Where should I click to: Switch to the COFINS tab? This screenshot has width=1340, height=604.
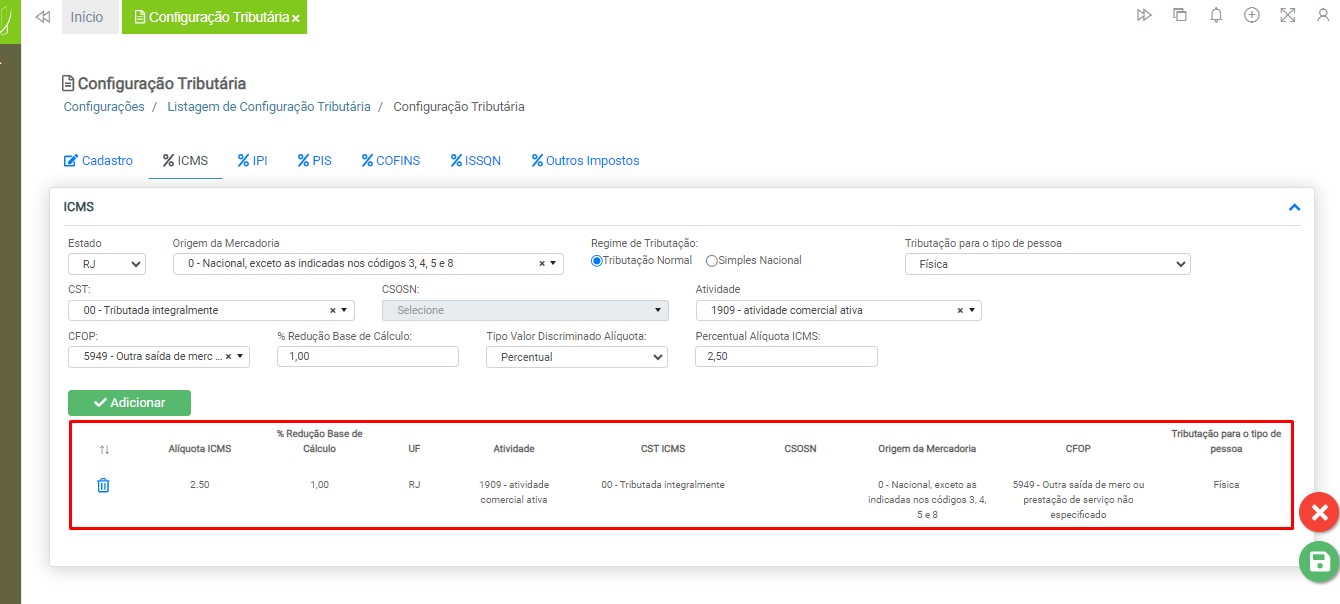click(391, 161)
